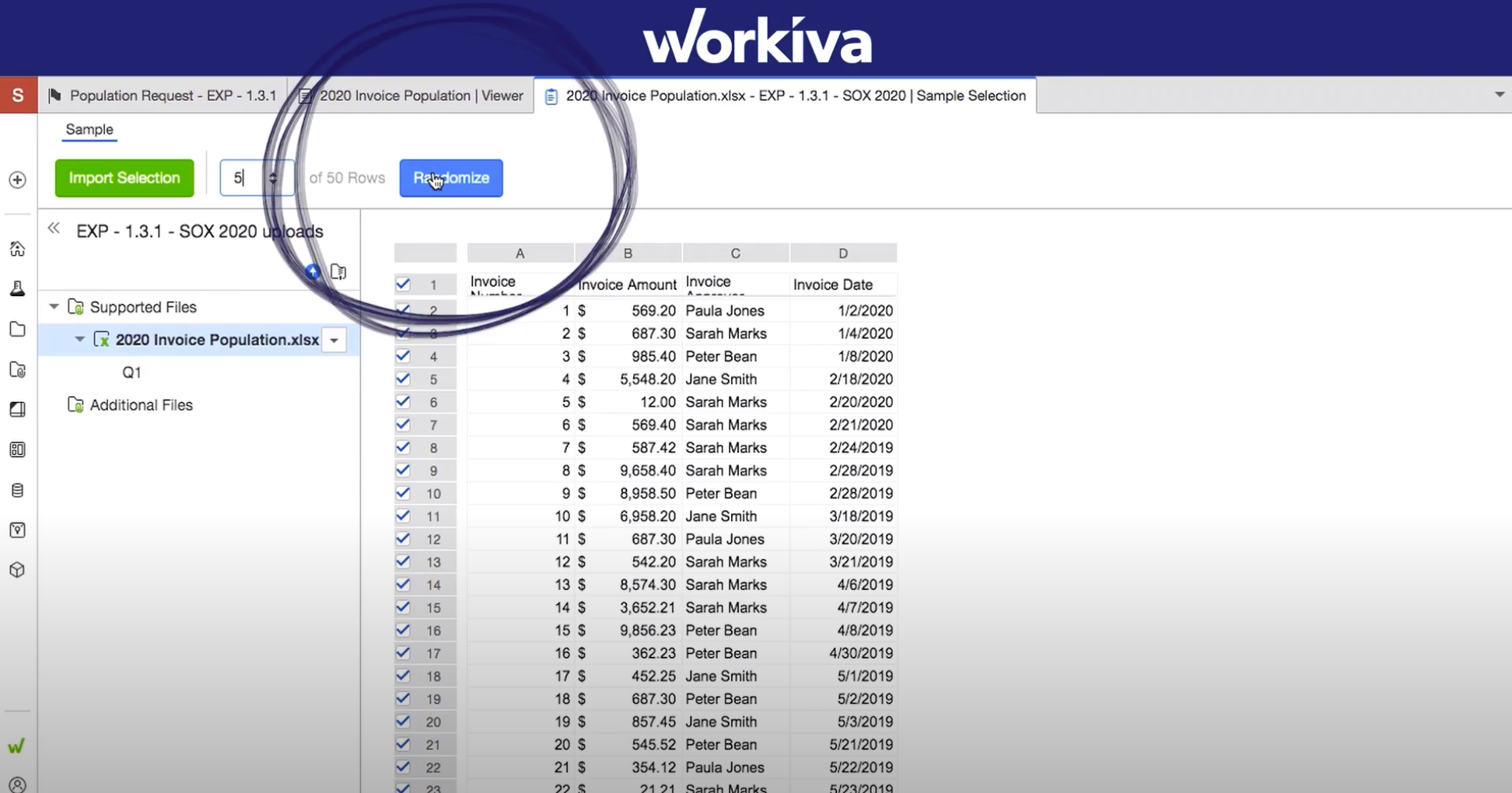This screenshot has width=1512, height=793.
Task: Click the green Import Selection button
Action: 124,178
